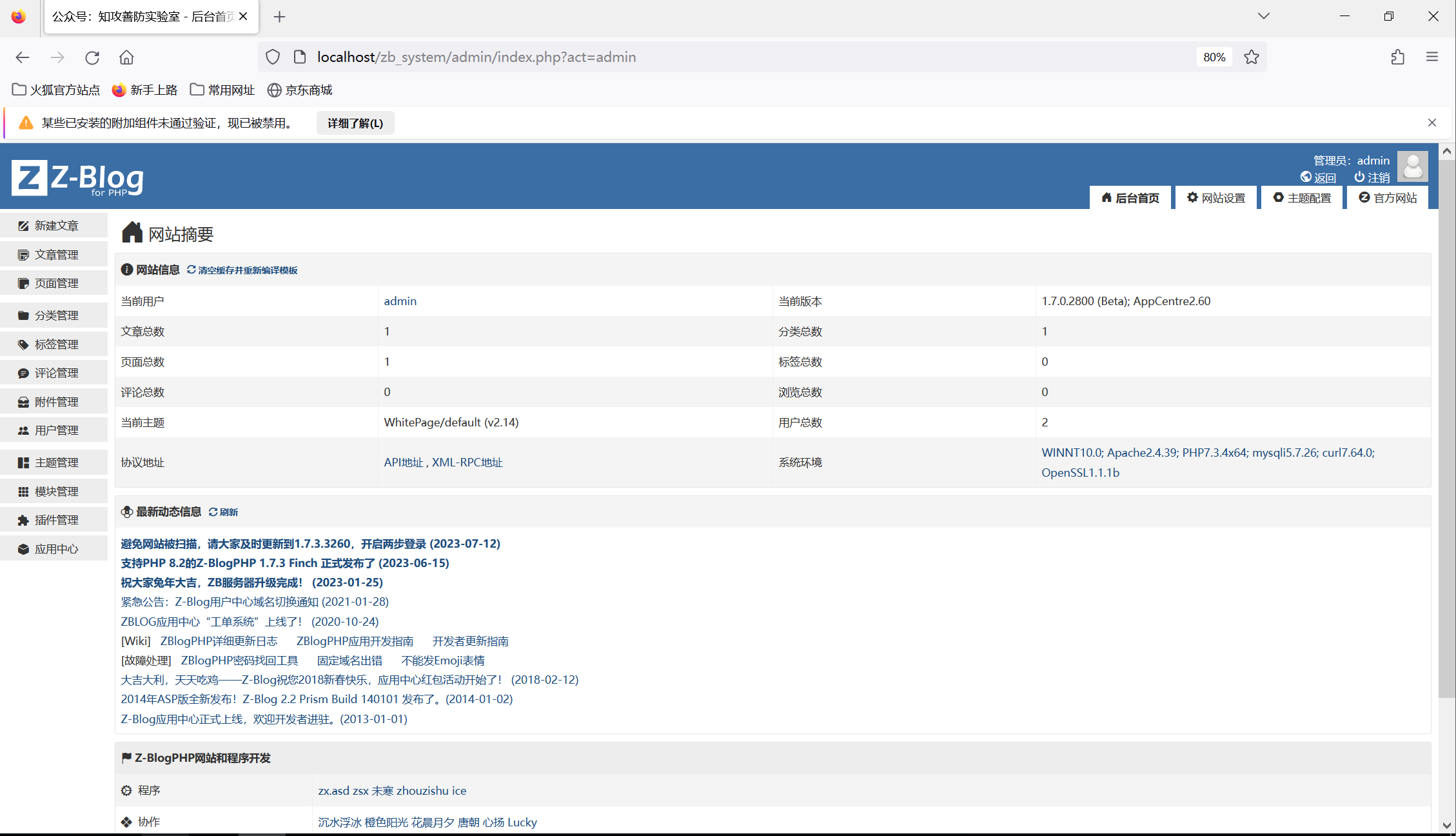Switch to 网站设置 tab
This screenshot has height=836, width=1456.
click(x=1216, y=198)
